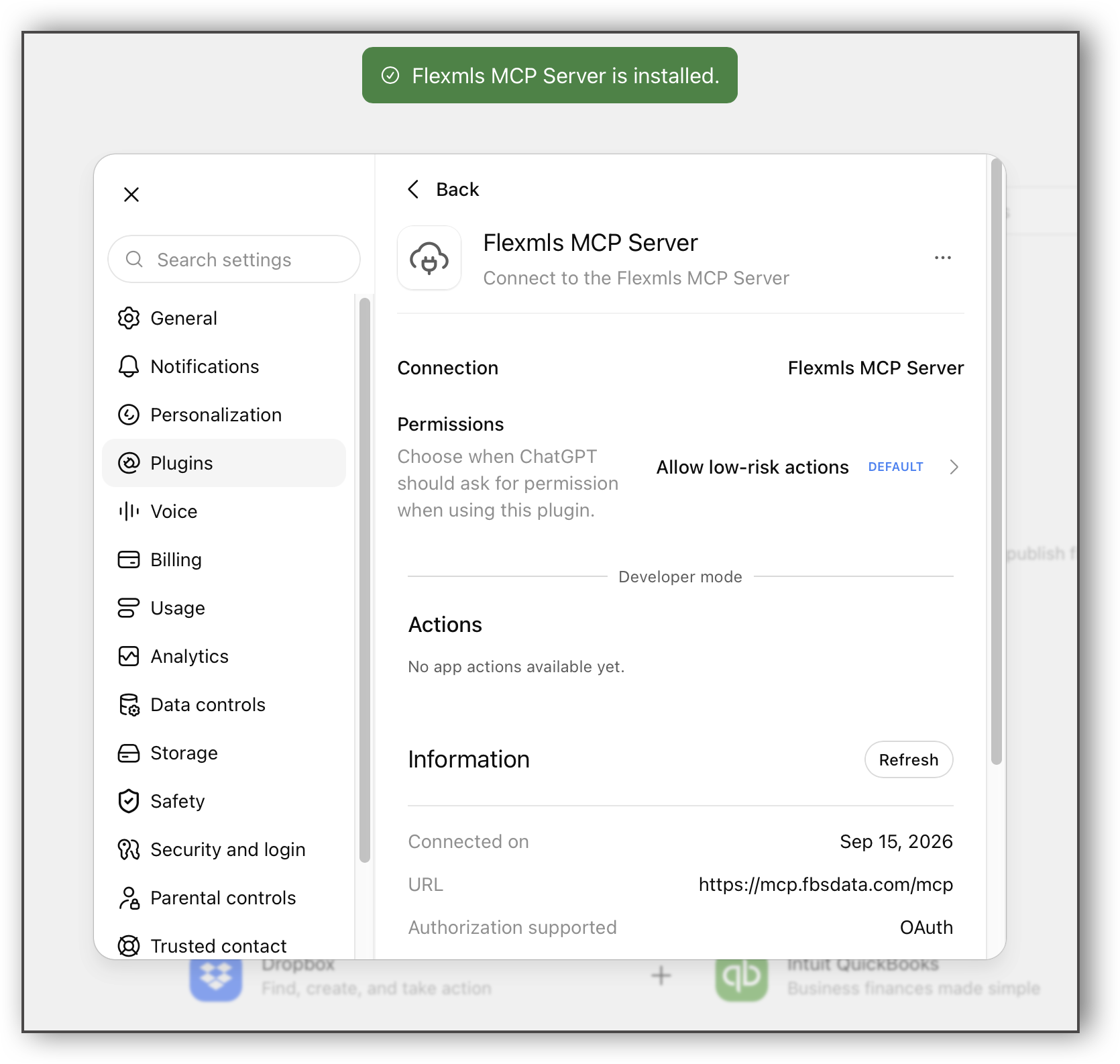Click the green checkmark icon in the toast
Viewport: 1120px width, 1064px height.
click(x=390, y=75)
